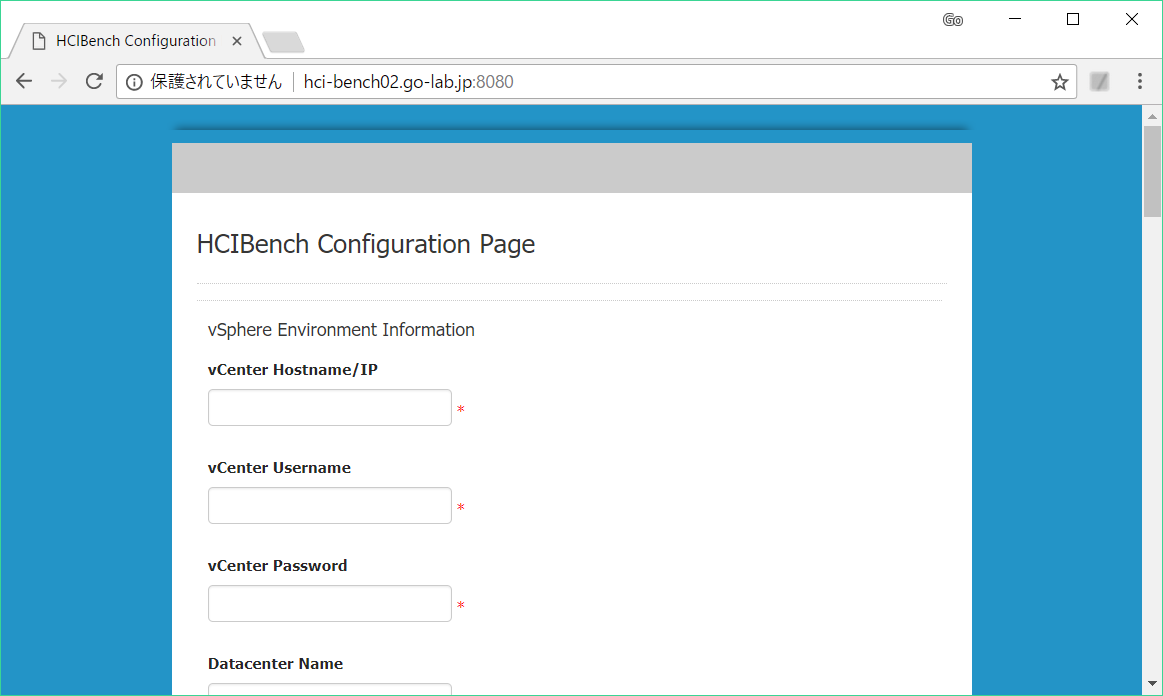This screenshot has width=1163, height=696.
Task: Click the extension icon beside address bar
Action: (1099, 81)
